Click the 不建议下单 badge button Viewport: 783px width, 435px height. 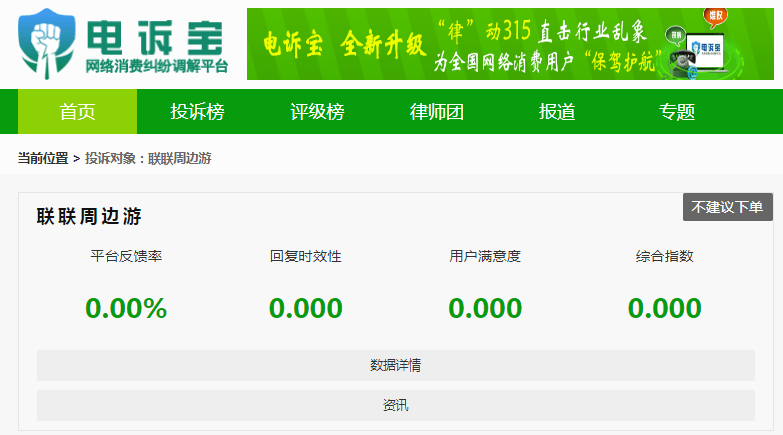click(728, 207)
